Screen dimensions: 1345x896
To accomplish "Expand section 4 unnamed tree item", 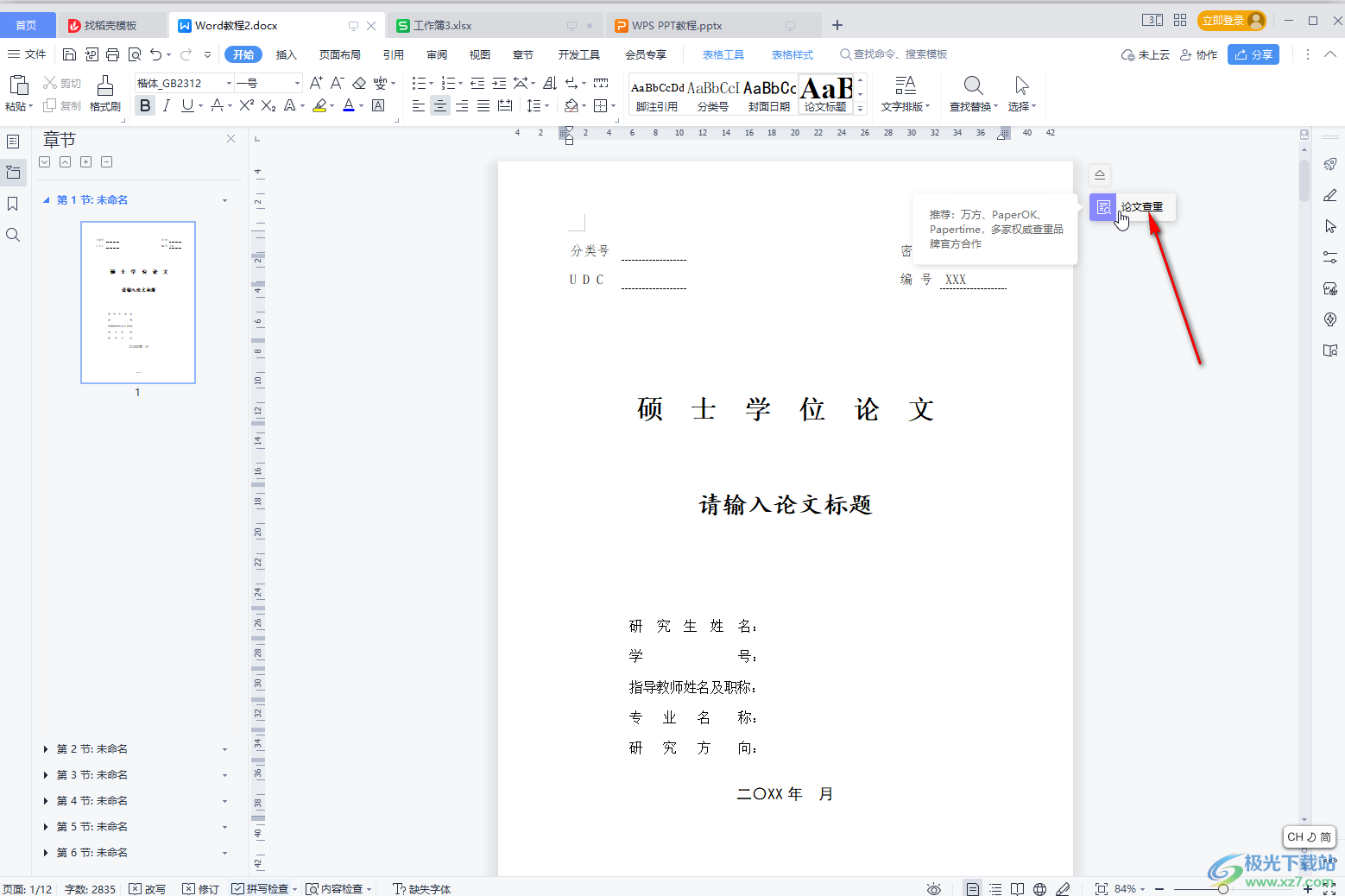I will [x=46, y=800].
